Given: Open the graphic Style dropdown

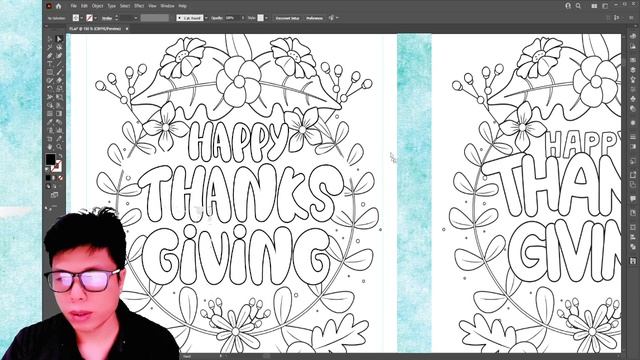Looking at the screenshot, I should pyautogui.click(x=266, y=18).
